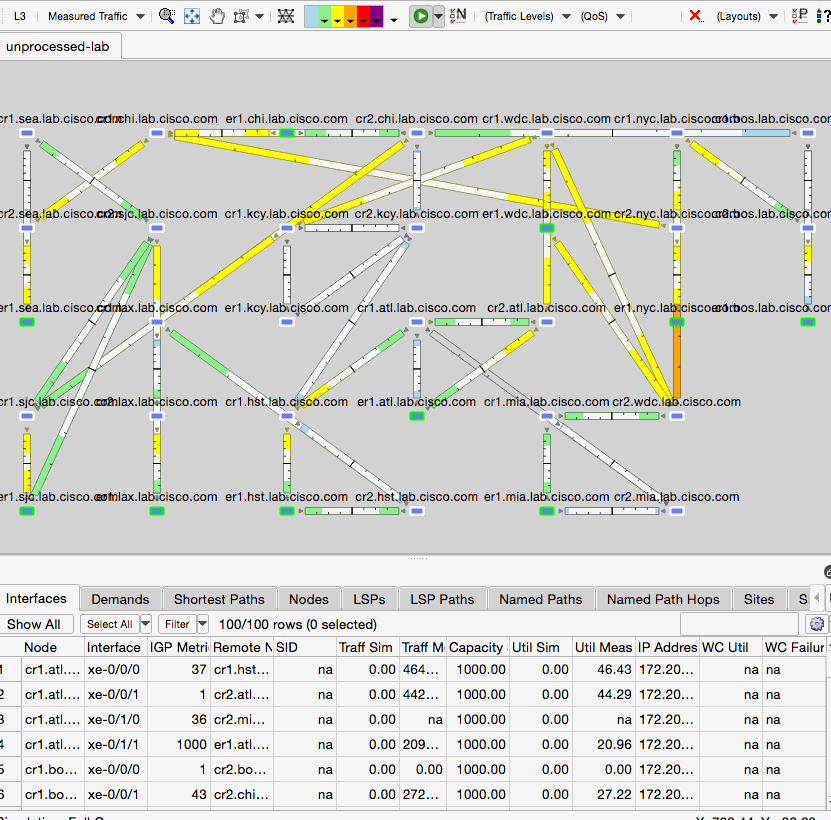This screenshot has width=831, height=820.
Task: Select the cr2.chi.lab.cisco.com node icon
Action: [417, 133]
